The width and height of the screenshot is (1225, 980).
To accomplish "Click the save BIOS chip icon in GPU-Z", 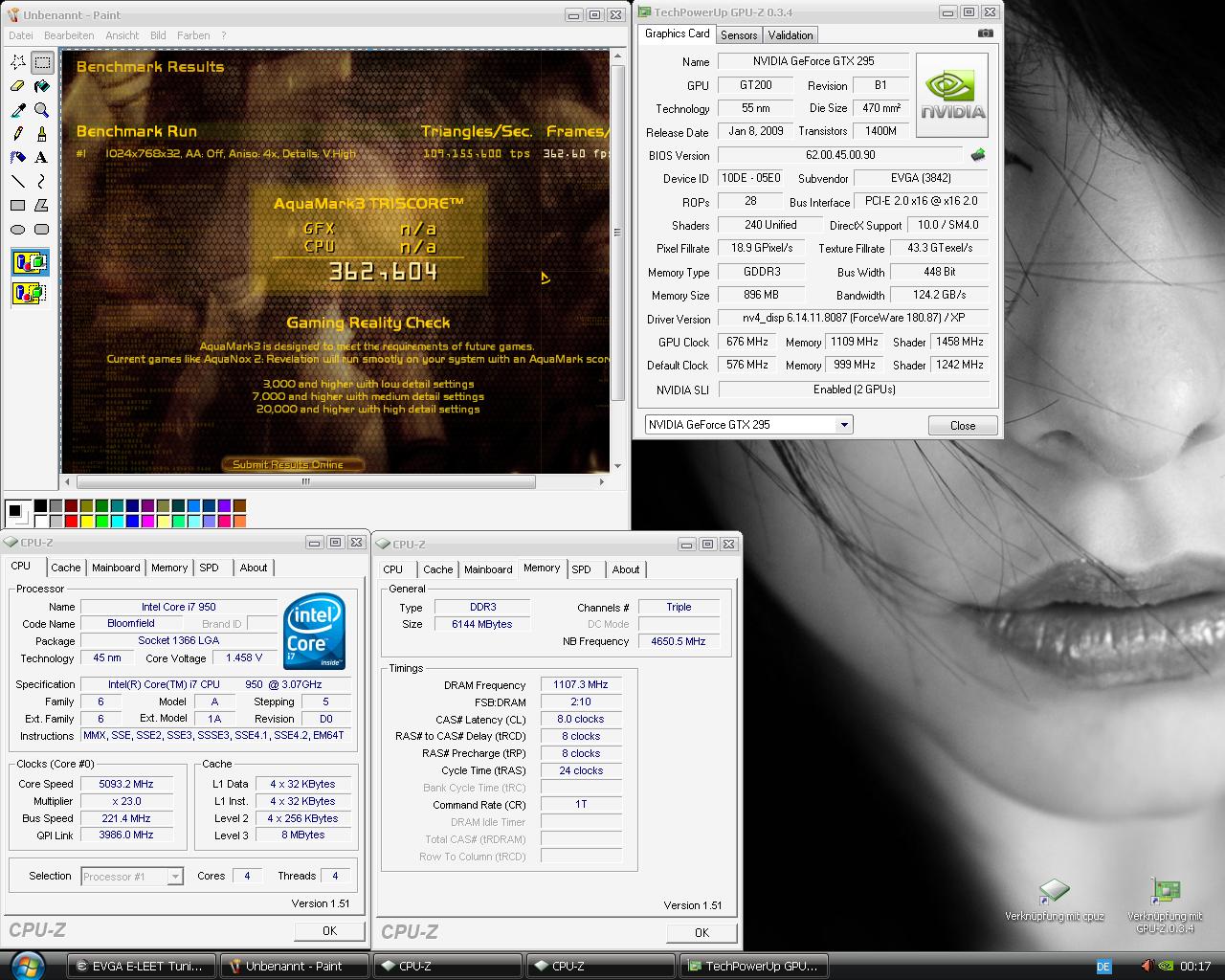I will [x=978, y=155].
